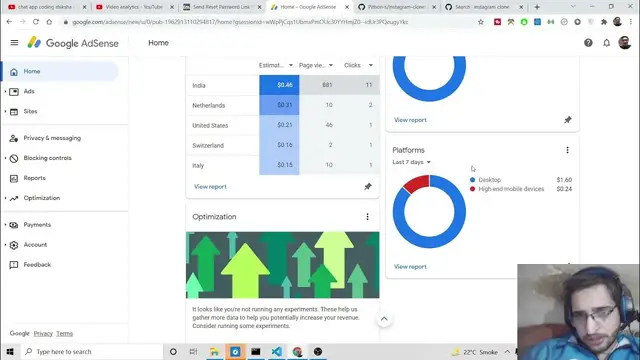Open Chrome from the taskbar

[297, 351]
